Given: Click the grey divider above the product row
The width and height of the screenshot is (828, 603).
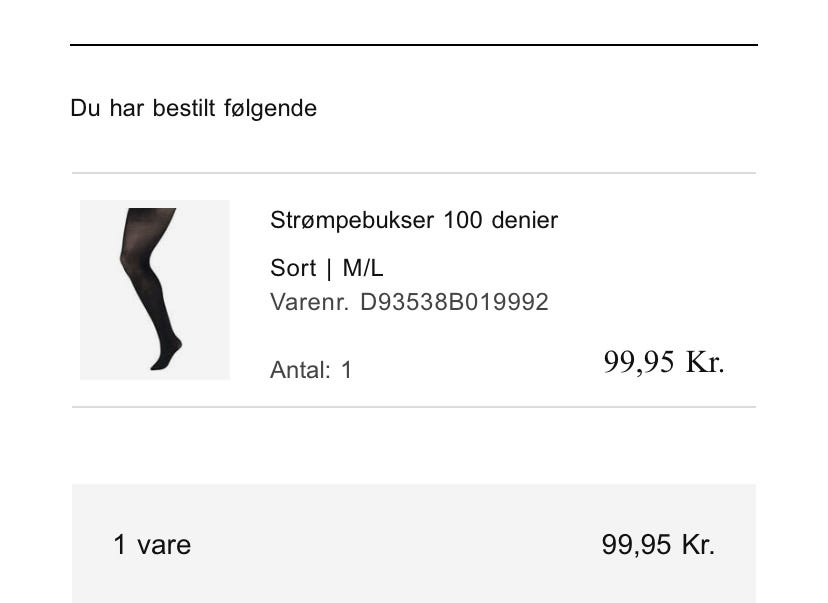Looking at the screenshot, I should (414, 173).
